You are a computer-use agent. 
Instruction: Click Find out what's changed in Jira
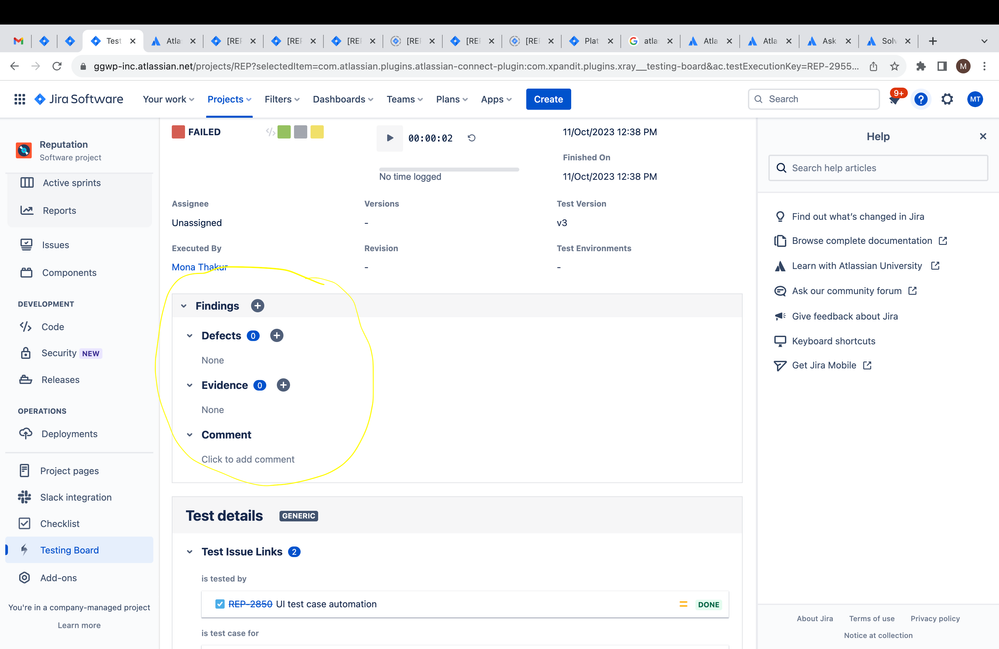tap(858, 217)
